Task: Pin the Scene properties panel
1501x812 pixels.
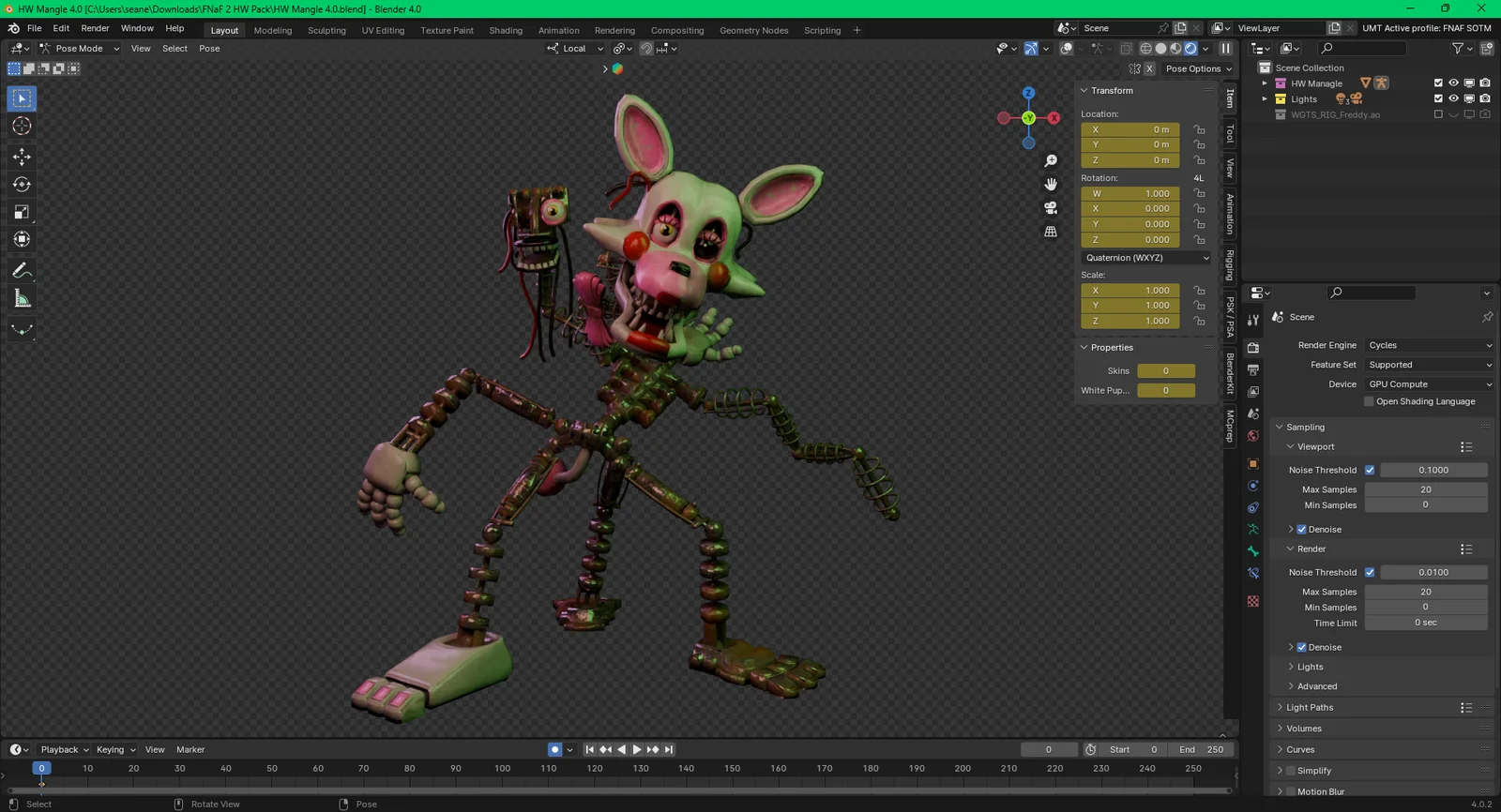Action: [x=1487, y=317]
